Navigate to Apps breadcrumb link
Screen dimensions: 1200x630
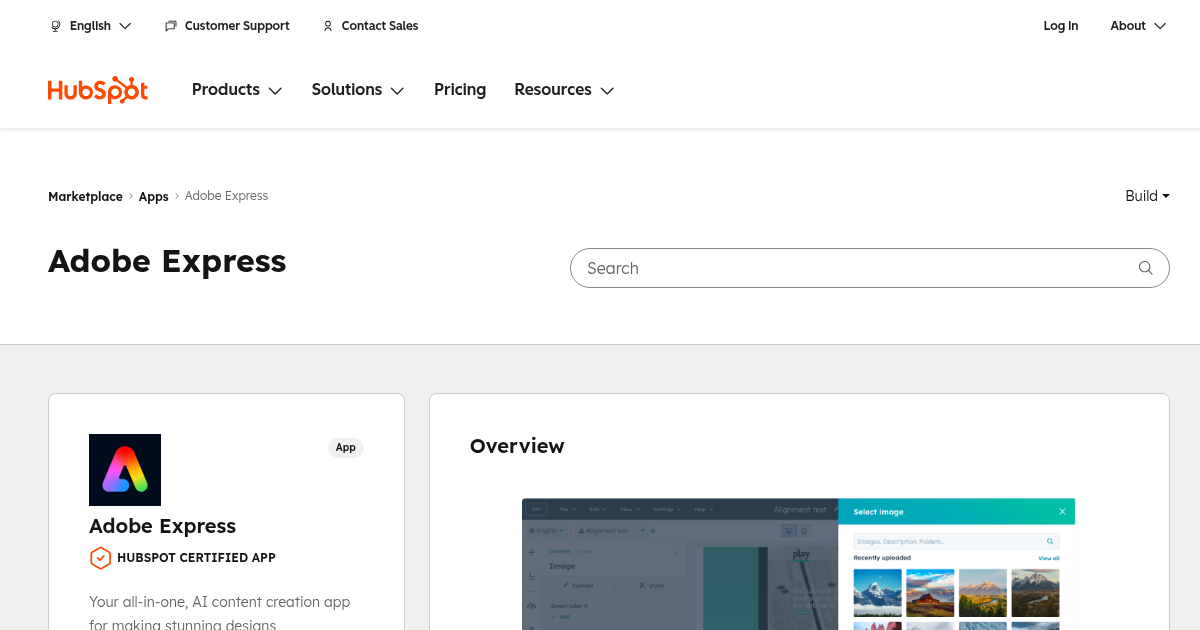tap(153, 197)
